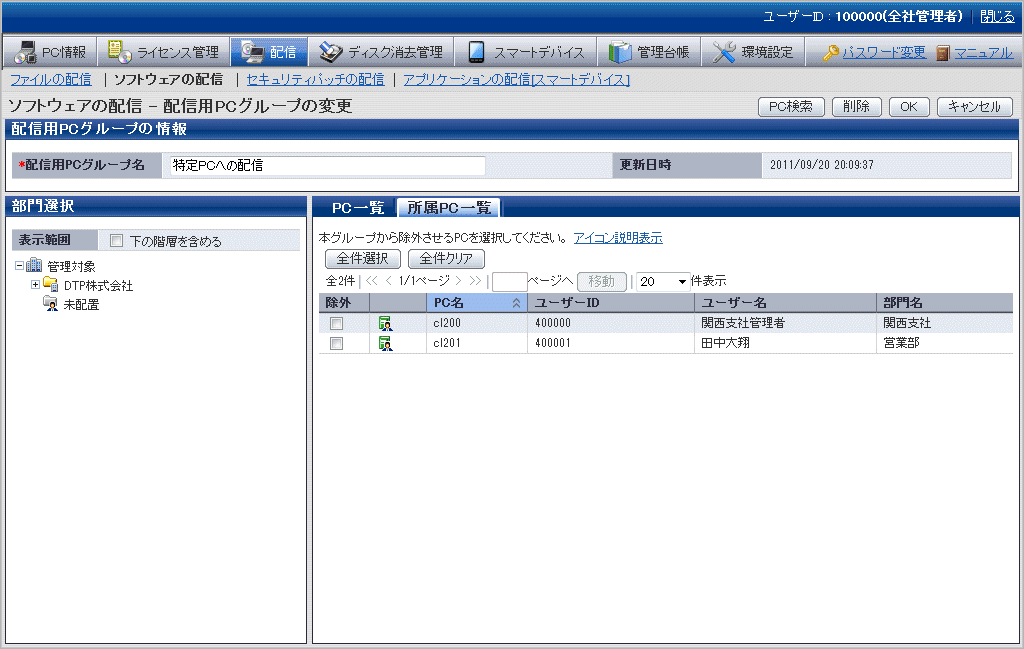Open アプリケーションの配信[スマートデバイス] link
The image size is (1024, 649).
tap(517, 80)
